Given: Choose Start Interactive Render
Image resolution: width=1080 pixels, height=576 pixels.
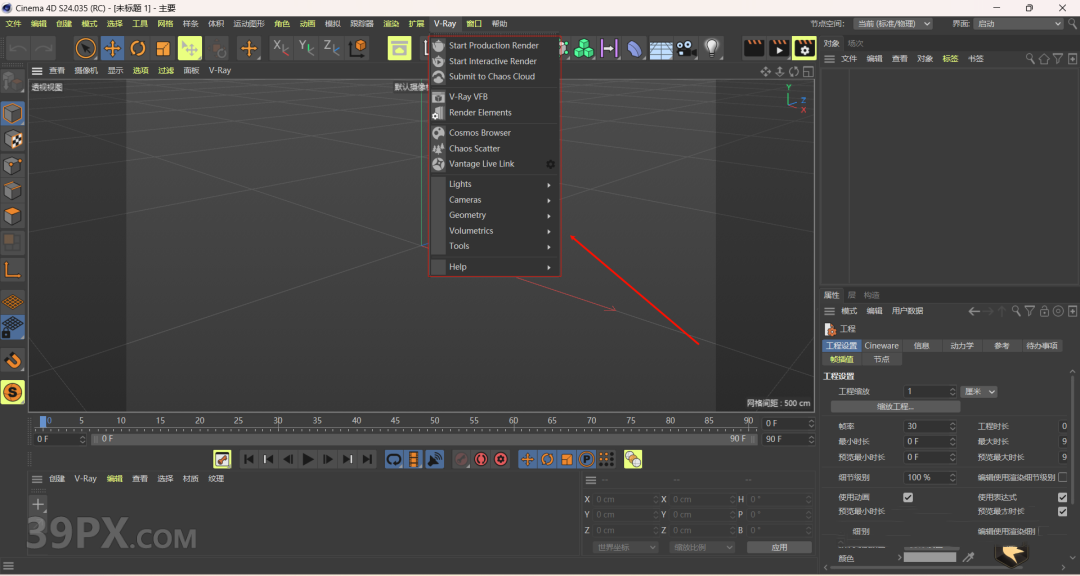Looking at the screenshot, I should tap(494, 61).
